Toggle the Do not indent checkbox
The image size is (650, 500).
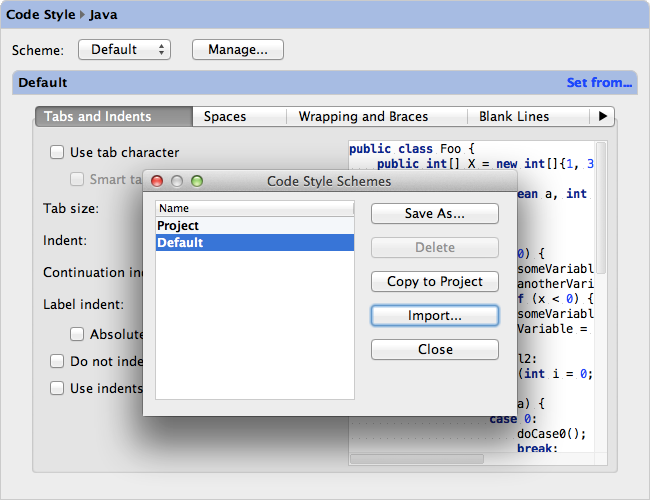[x=57, y=361]
